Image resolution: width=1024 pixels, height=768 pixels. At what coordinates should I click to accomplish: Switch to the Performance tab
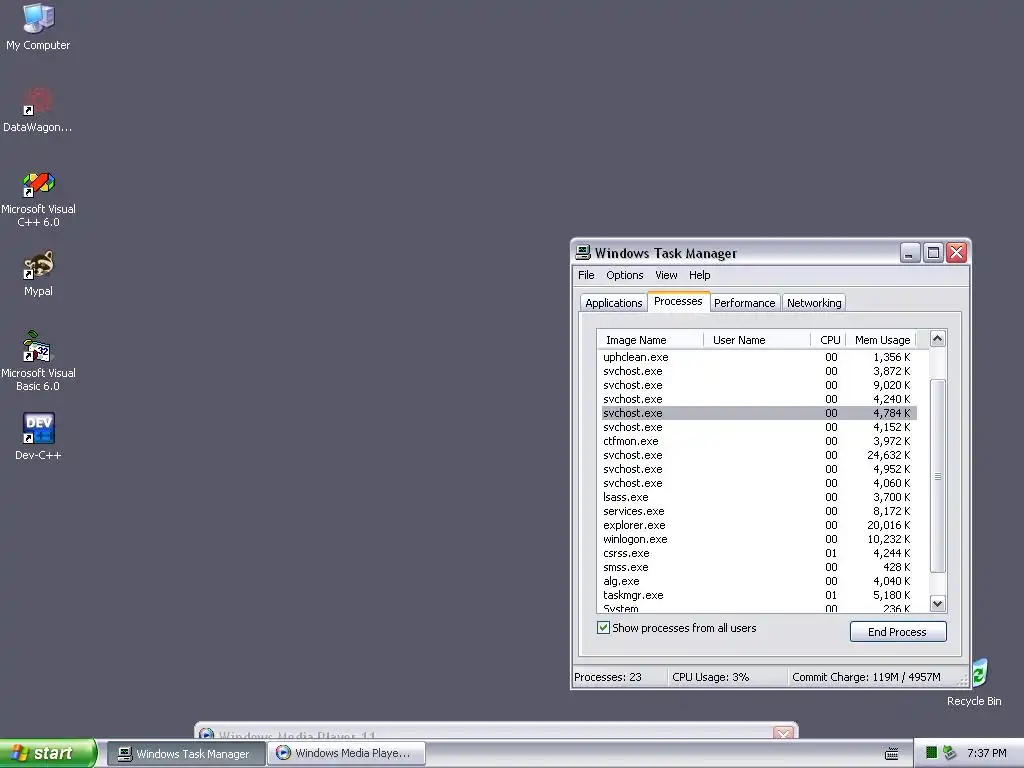(744, 303)
